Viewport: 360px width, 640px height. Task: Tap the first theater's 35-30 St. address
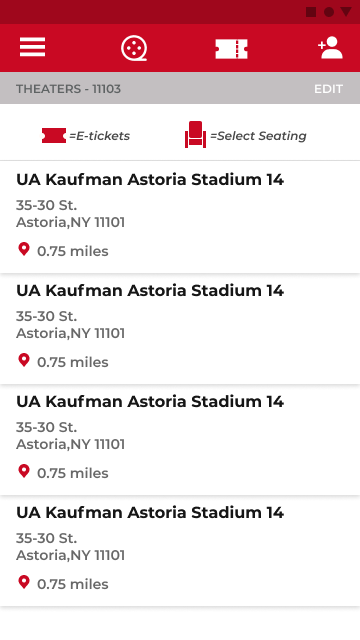point(47,205)
